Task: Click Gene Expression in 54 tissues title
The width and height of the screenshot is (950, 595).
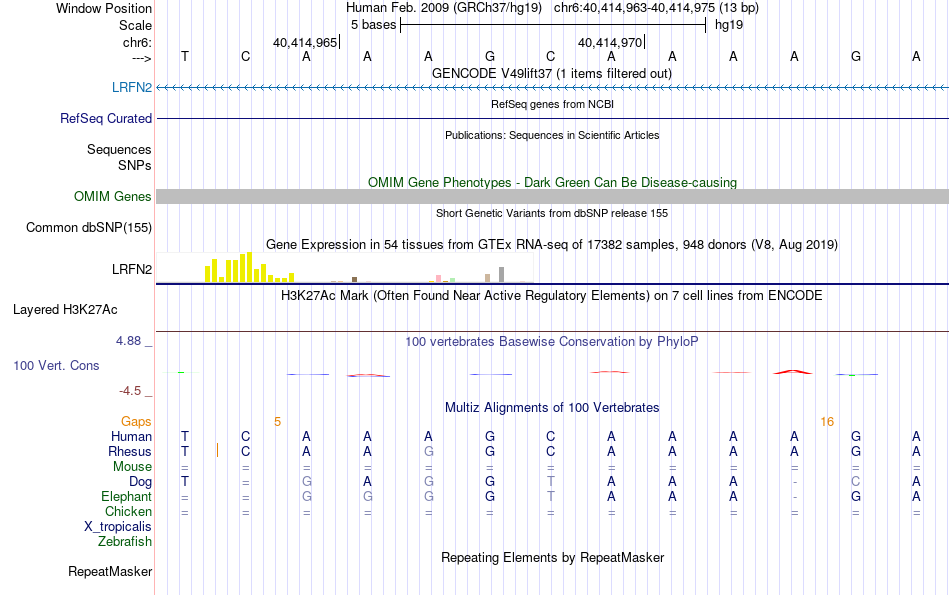Action: (x=552, y=245)
